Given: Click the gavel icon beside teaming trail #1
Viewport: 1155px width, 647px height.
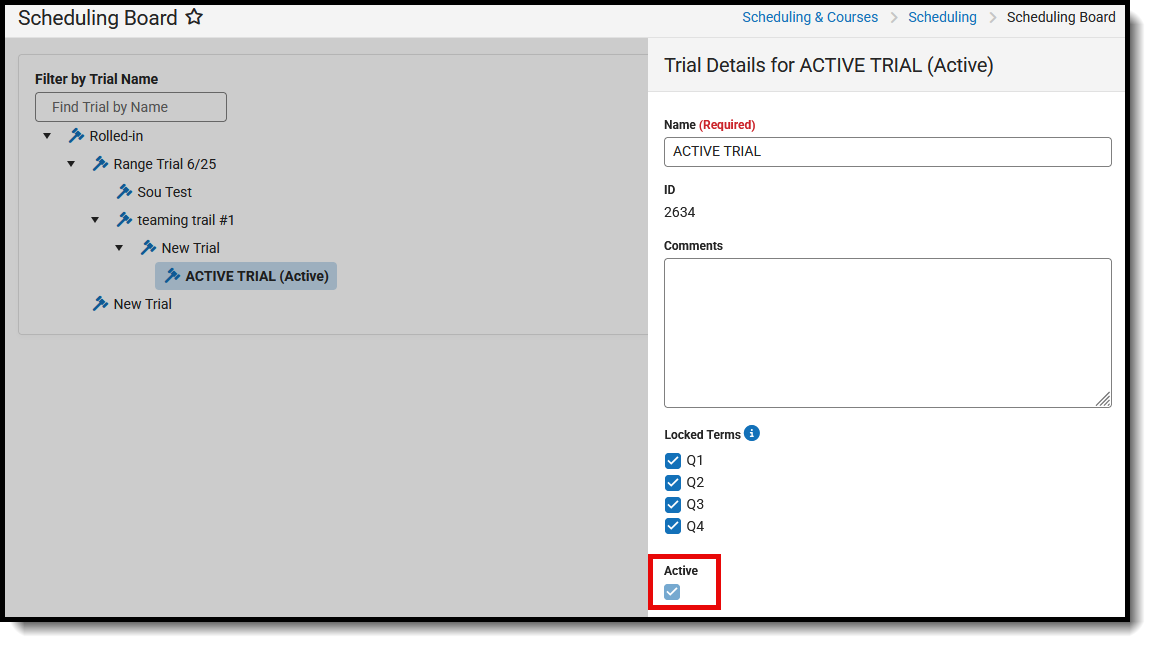Looking at the screenshot, I should (123, 219).
